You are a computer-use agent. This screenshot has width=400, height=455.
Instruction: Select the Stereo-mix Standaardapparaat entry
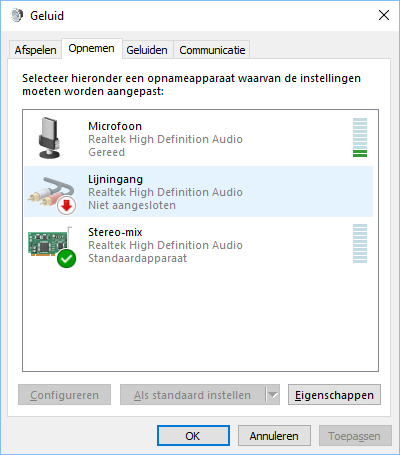coord(199,245)
